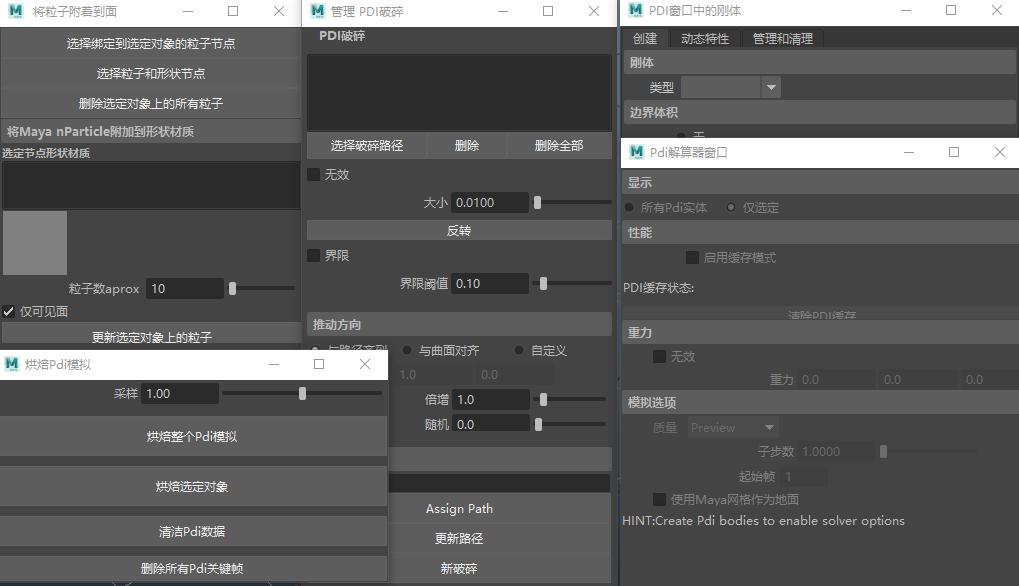Screen dimensions: 1019x586
Task: Switch to the 动态特性 tab
Action: tap(704, 38)
